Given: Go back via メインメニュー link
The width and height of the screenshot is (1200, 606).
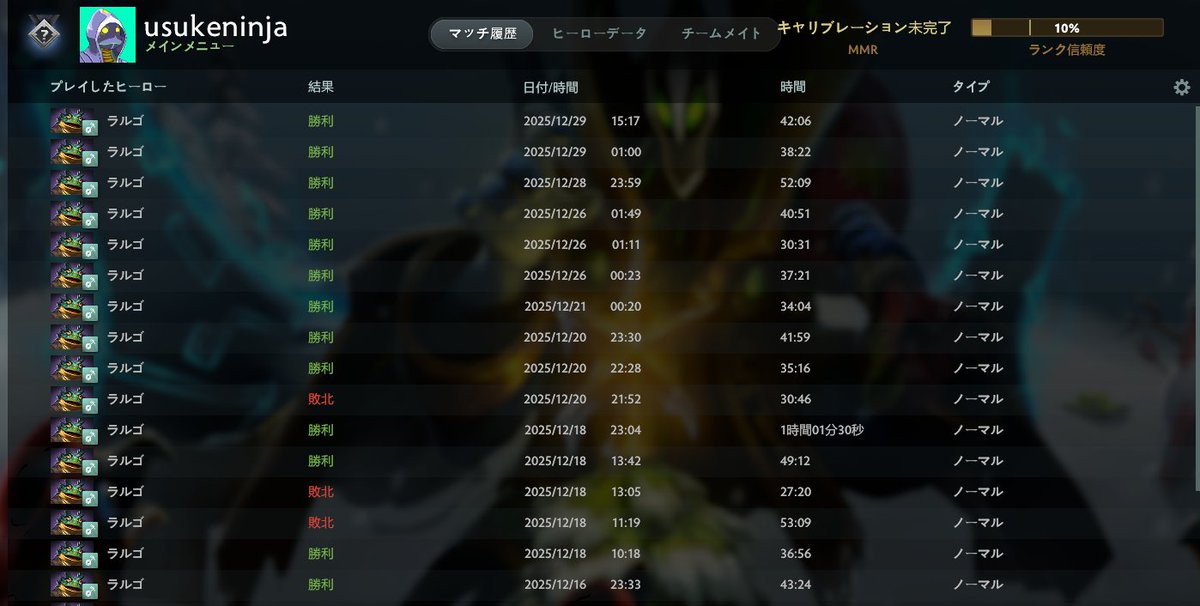Looking at the screenshot, I should click(191, 46).
